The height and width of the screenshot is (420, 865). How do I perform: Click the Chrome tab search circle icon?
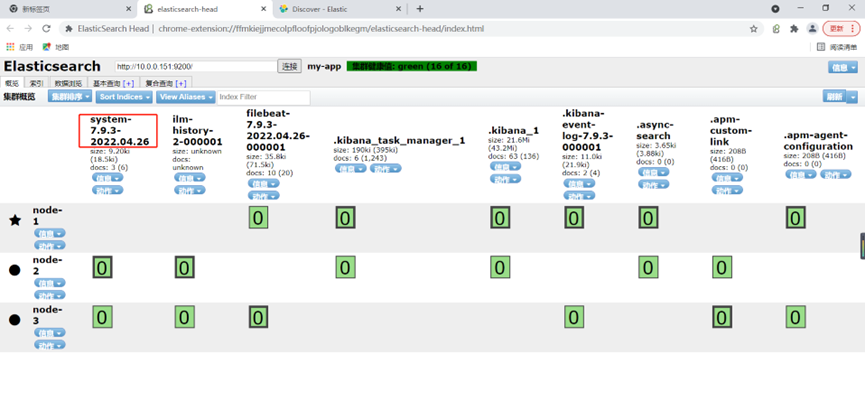pyautogui.click(x=775, y=9)
